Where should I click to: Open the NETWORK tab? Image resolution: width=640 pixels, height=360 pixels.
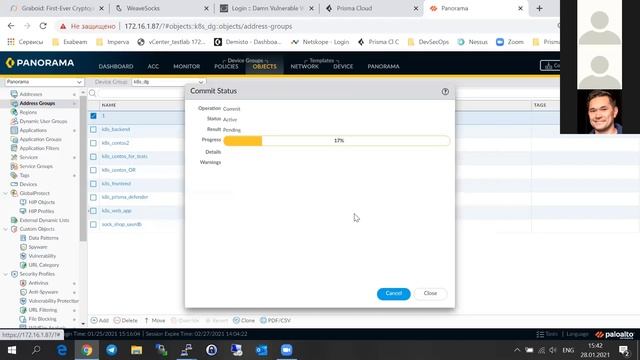pyautogui.click(x=304, y=66)
